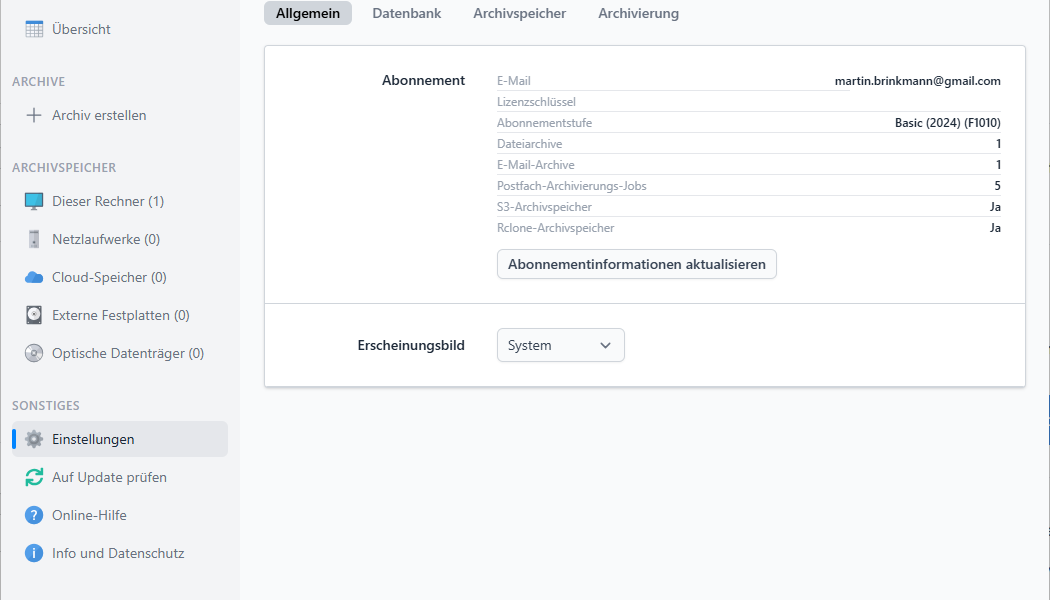This screenshot has width=1050, height=600.
Task: Click the chevron arrow in Erscheinungsbild dropdown
Action: coord(605,345)
